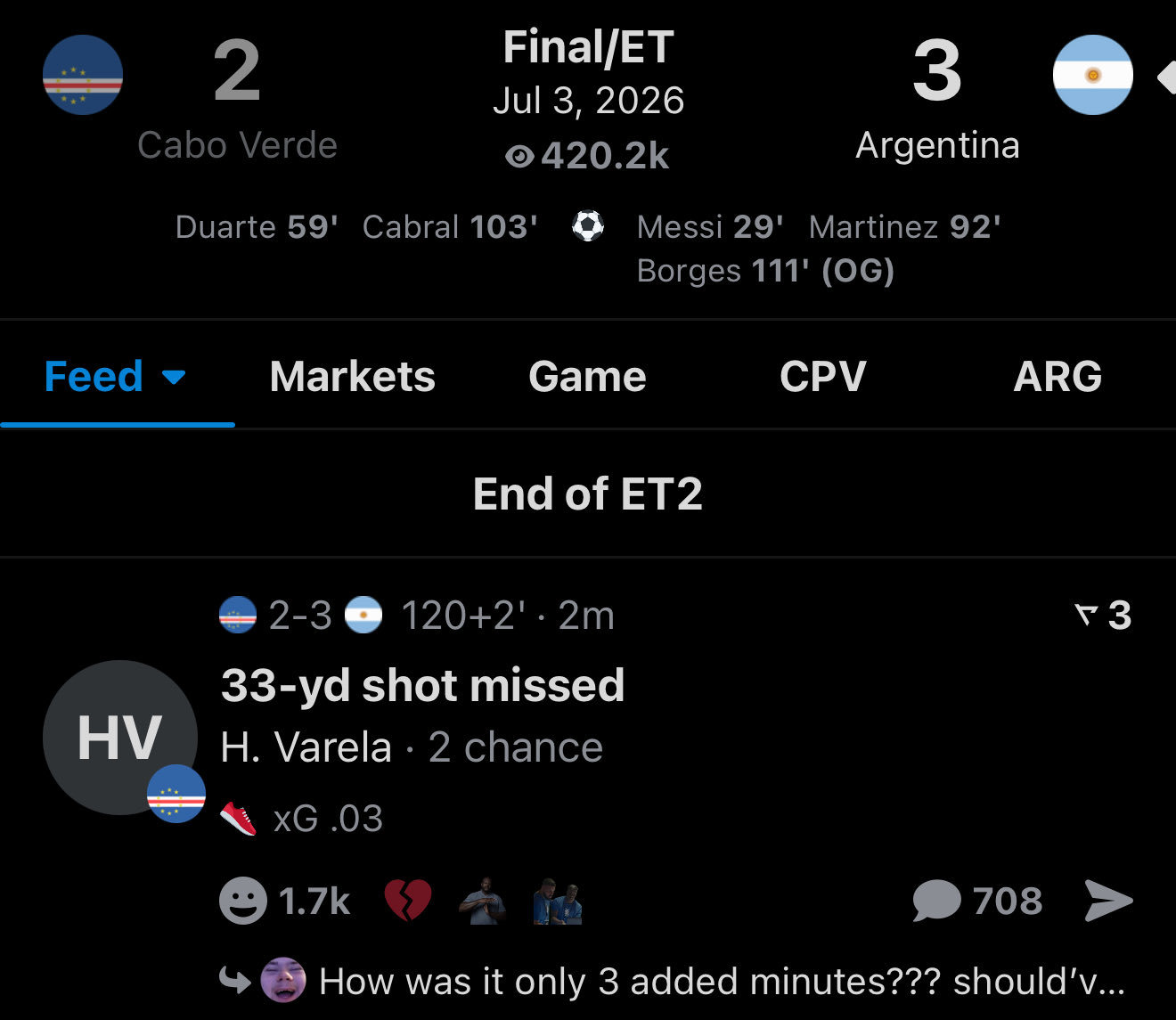
Task: Tap the HV player avatar
Action: [119, 738]
